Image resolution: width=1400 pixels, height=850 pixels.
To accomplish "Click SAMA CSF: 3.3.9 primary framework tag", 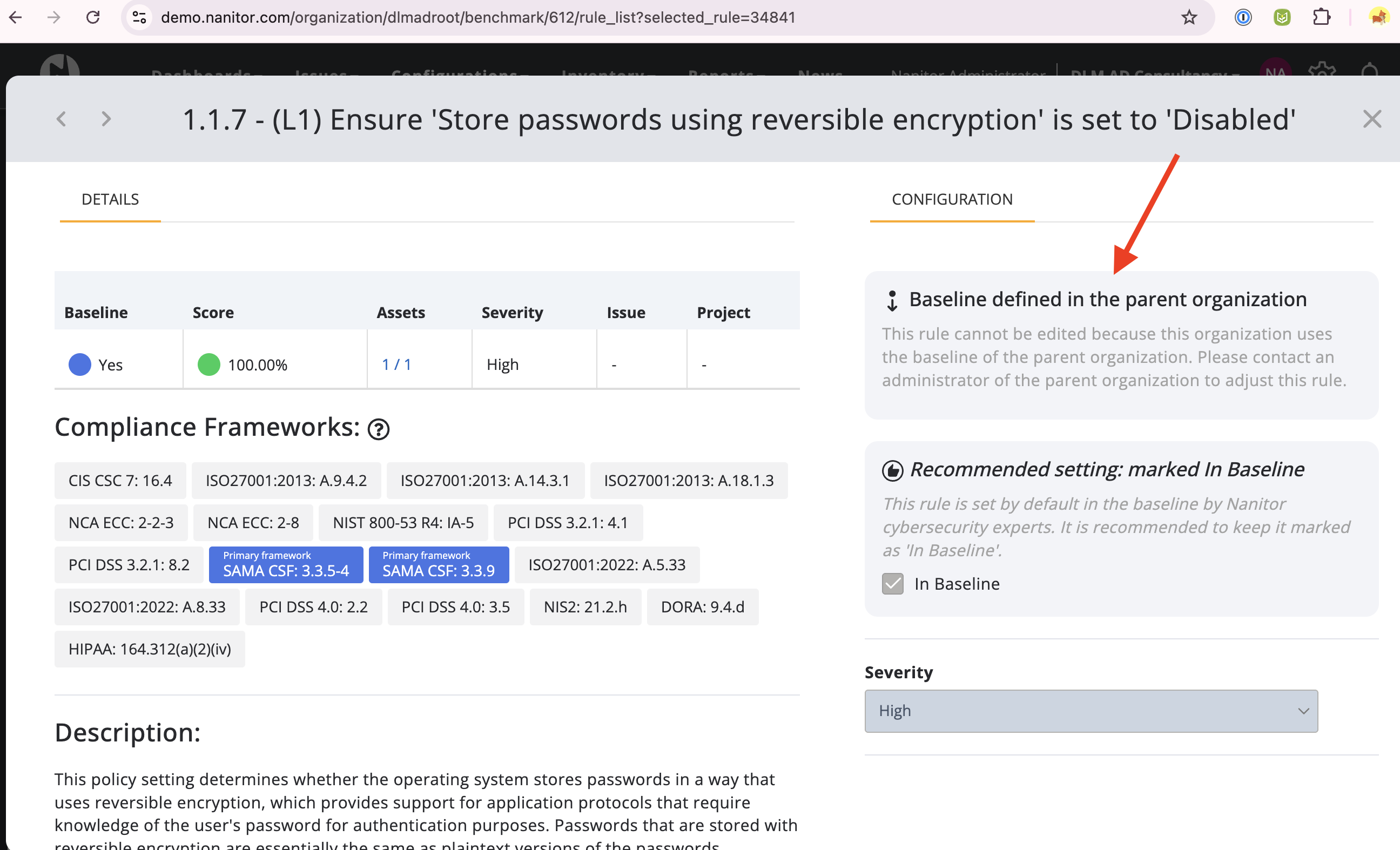I will click(x=439, y=565).
